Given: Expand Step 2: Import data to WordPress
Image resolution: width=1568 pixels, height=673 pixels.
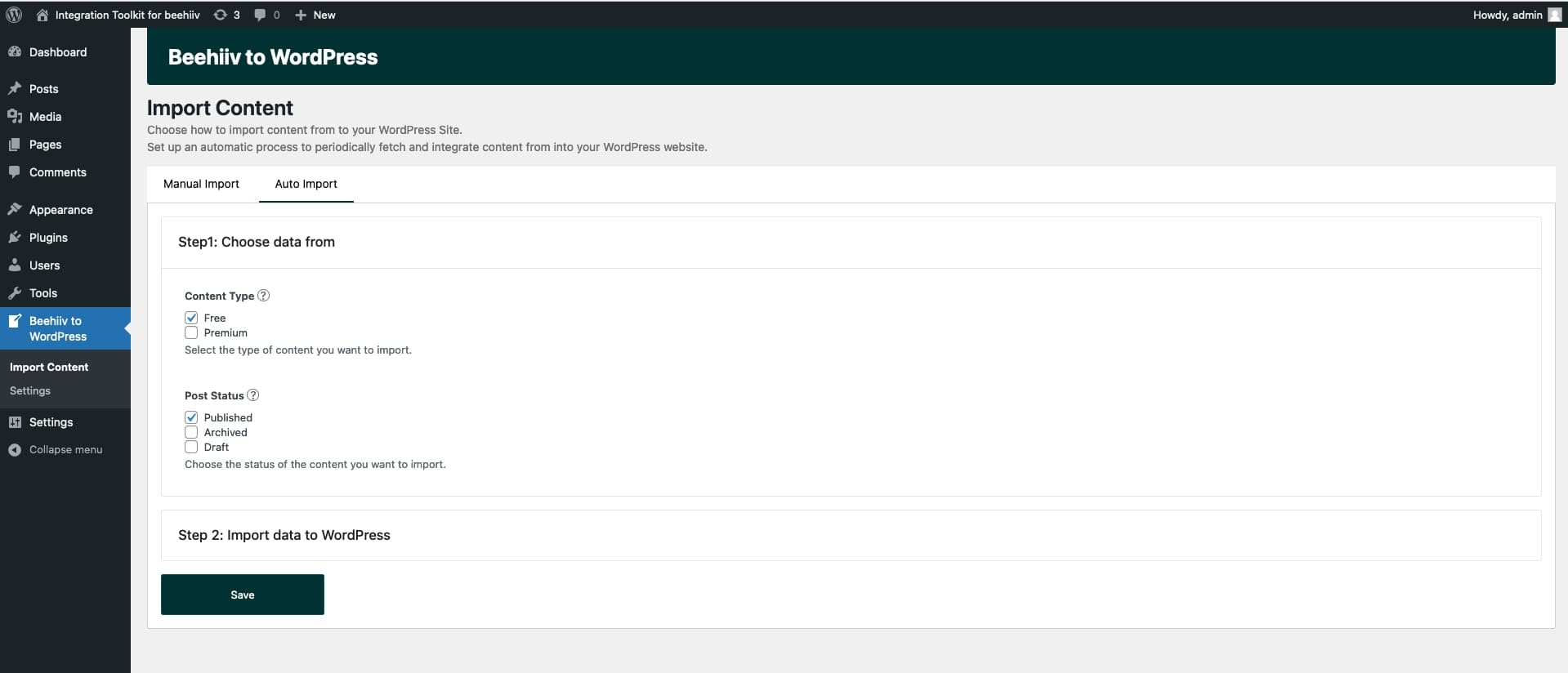Looking at the screenshot, I should 284,535.
